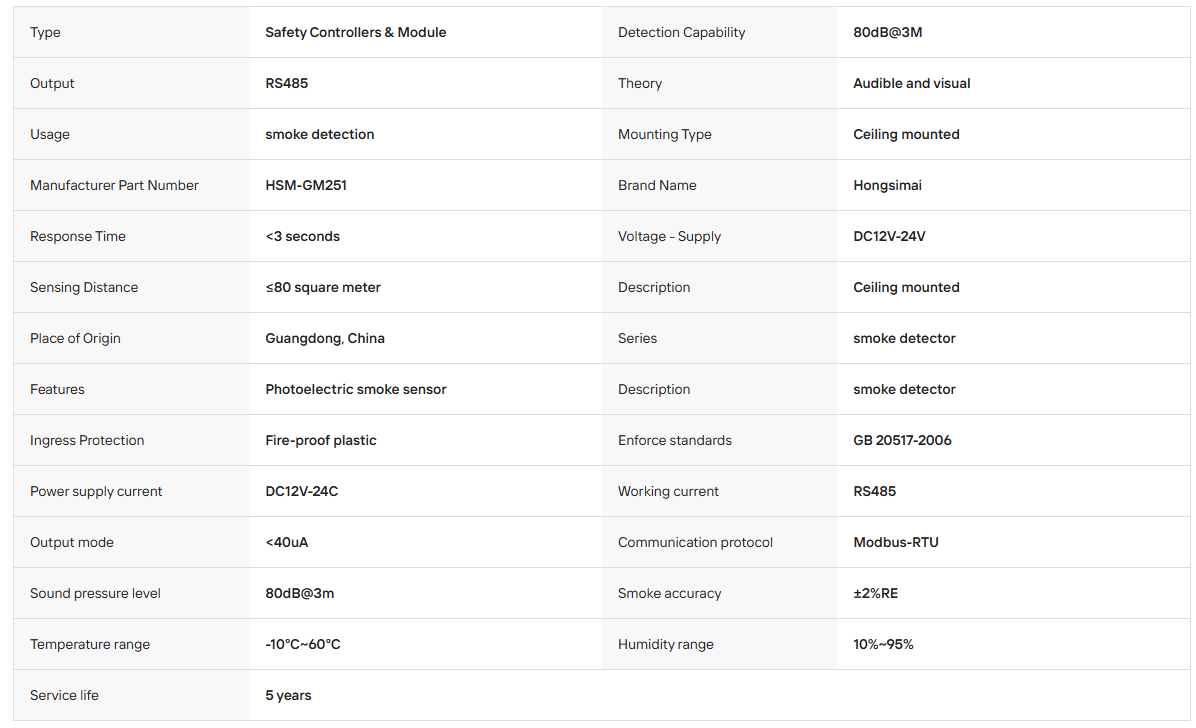Select the 'Audible and visual' theory value
1196x728 pixels.
[911, 83]
